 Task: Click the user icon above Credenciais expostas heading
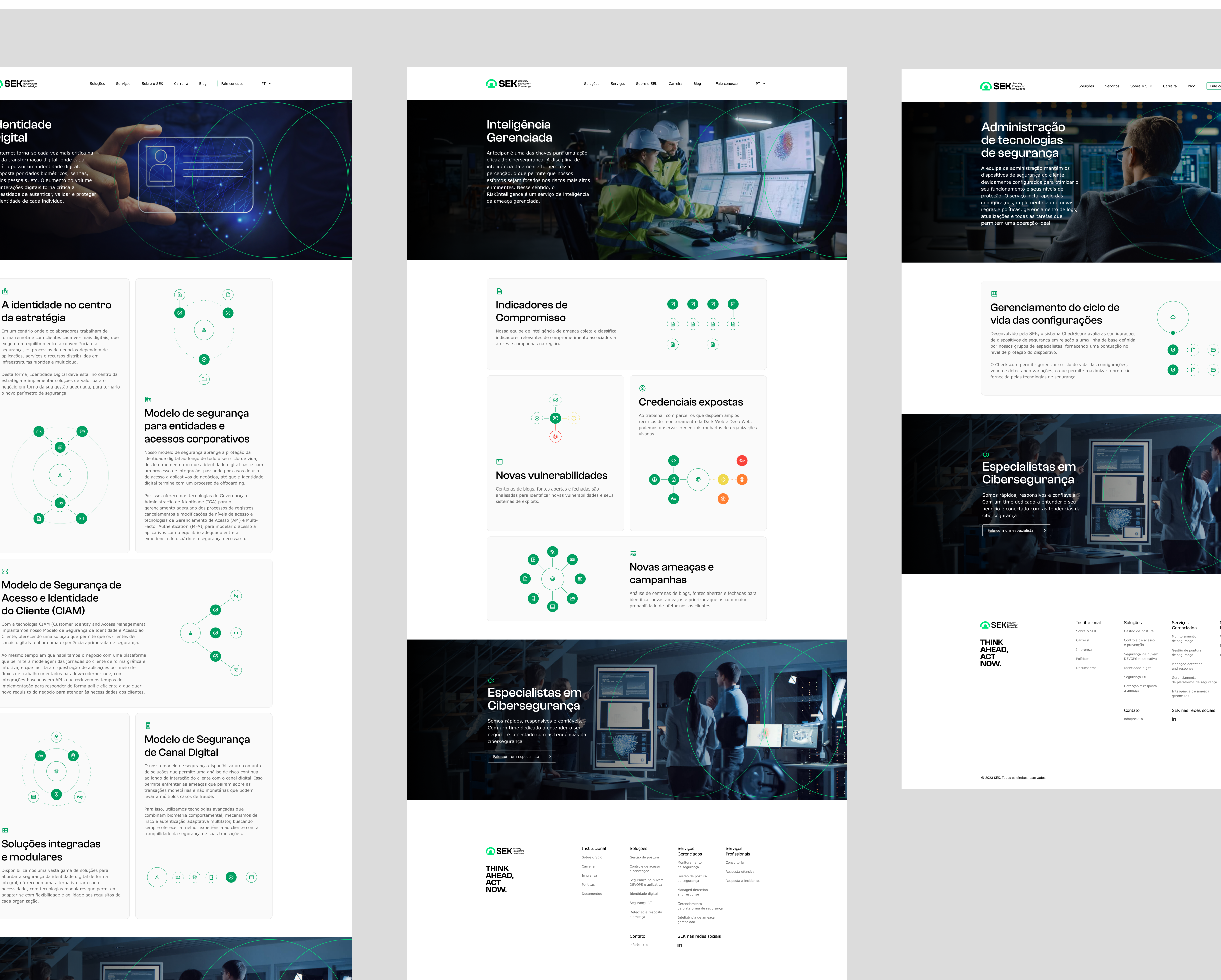(x=642, y=389)
